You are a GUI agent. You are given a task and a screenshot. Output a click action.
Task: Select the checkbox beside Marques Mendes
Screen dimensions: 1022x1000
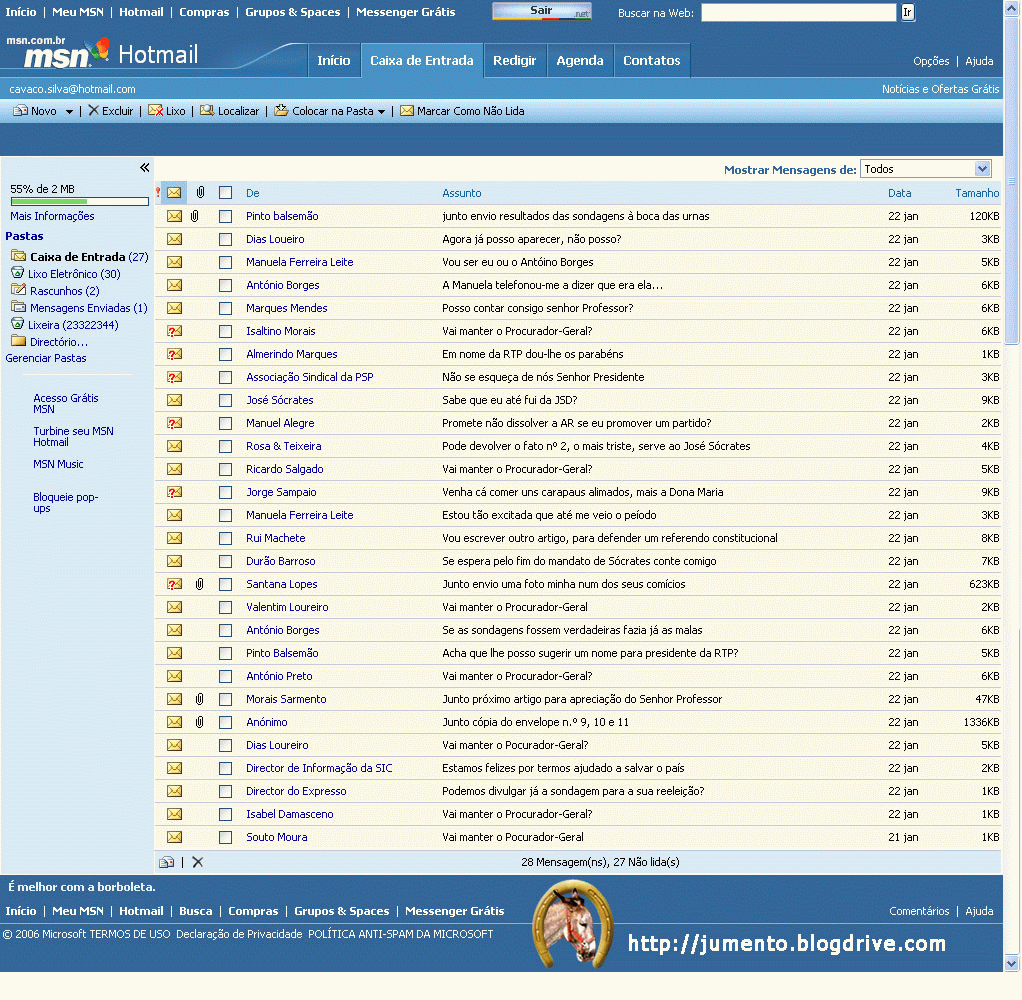click(x=226, y=308)
